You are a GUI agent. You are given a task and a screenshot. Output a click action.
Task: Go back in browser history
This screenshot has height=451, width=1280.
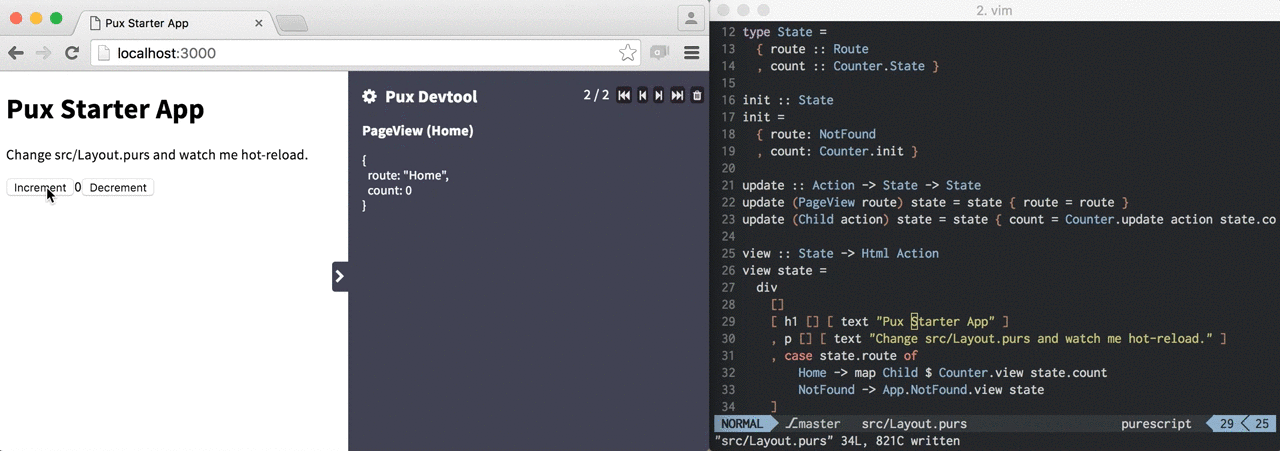[x=16, y=53]
